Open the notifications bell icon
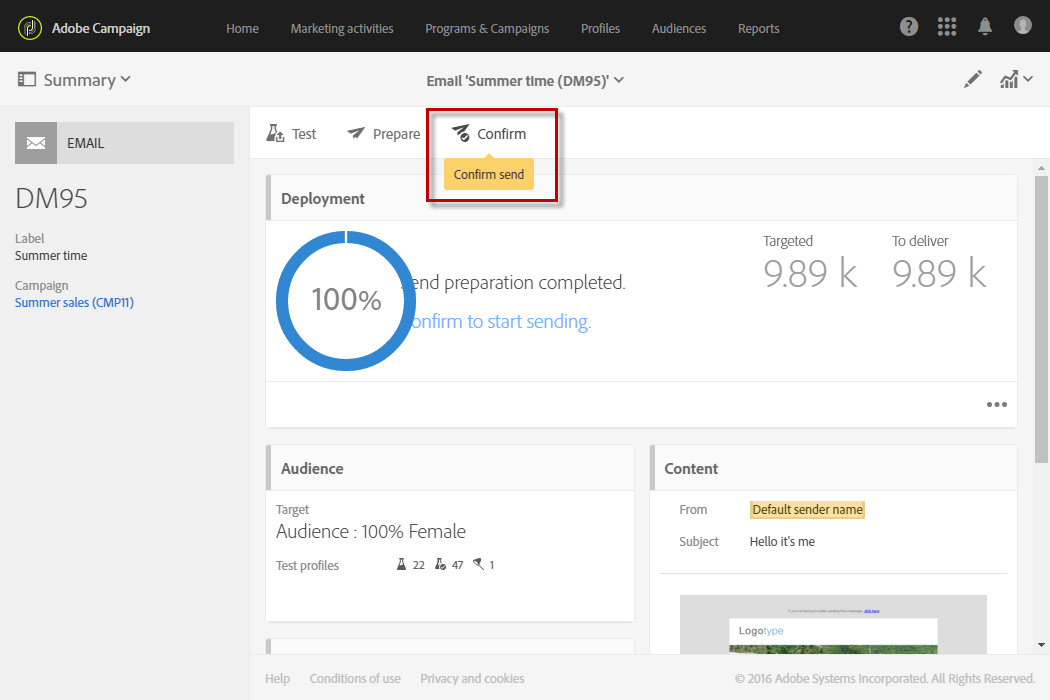Screen dimensions: 1050x700 985,27
